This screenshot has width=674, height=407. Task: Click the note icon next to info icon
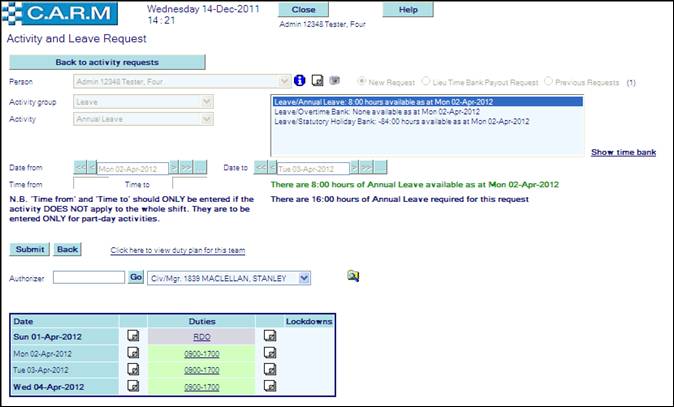click(317, 80)
